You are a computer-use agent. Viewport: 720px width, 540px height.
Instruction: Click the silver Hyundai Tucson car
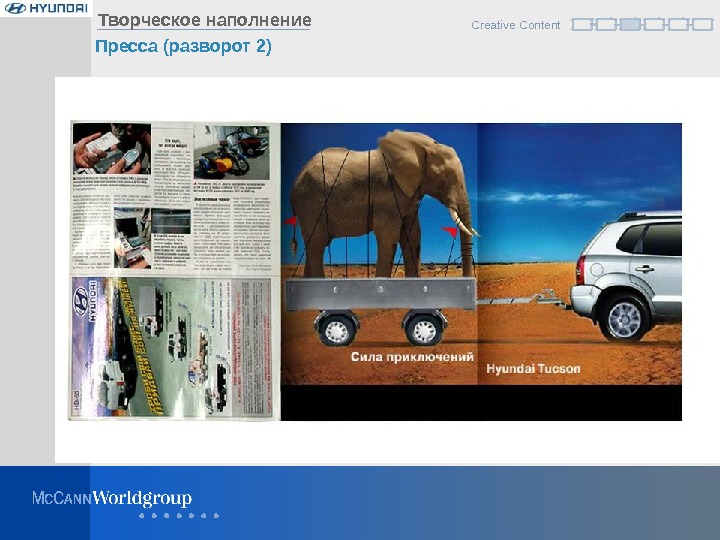626,276
